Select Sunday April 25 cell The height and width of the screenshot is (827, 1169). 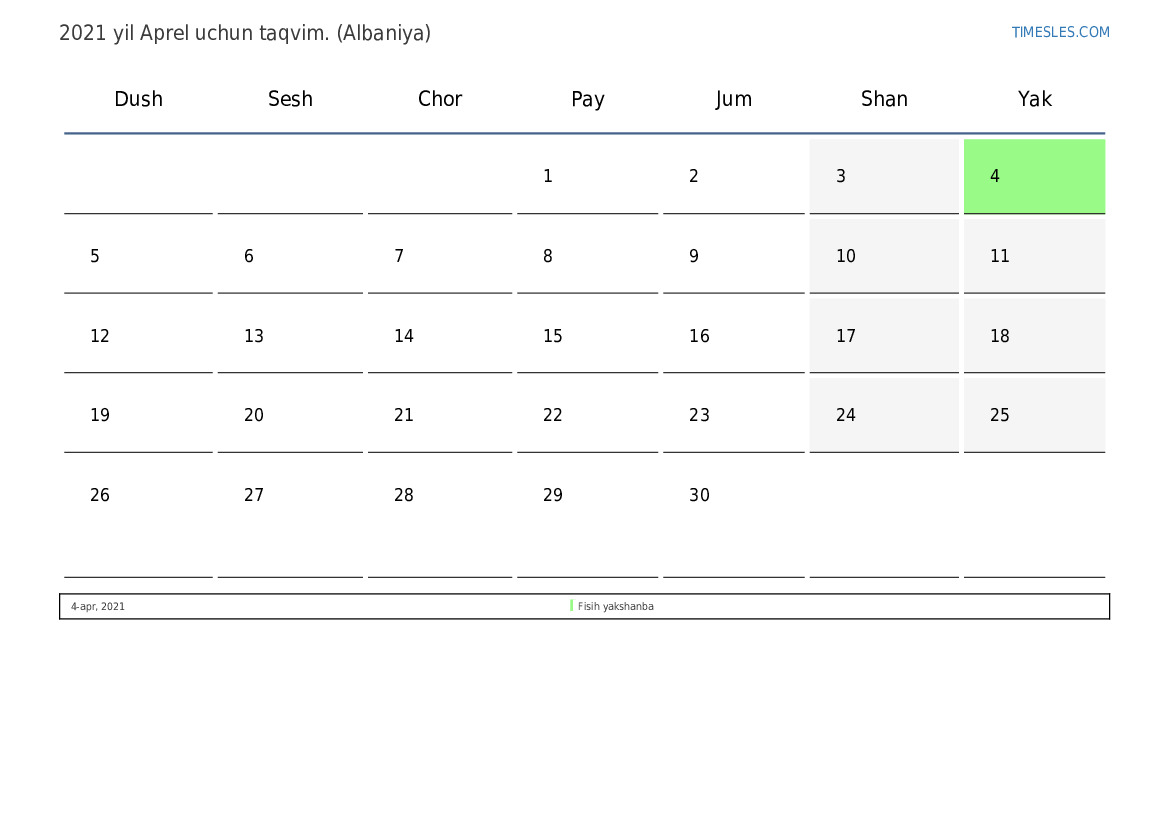coord(1034,415)
